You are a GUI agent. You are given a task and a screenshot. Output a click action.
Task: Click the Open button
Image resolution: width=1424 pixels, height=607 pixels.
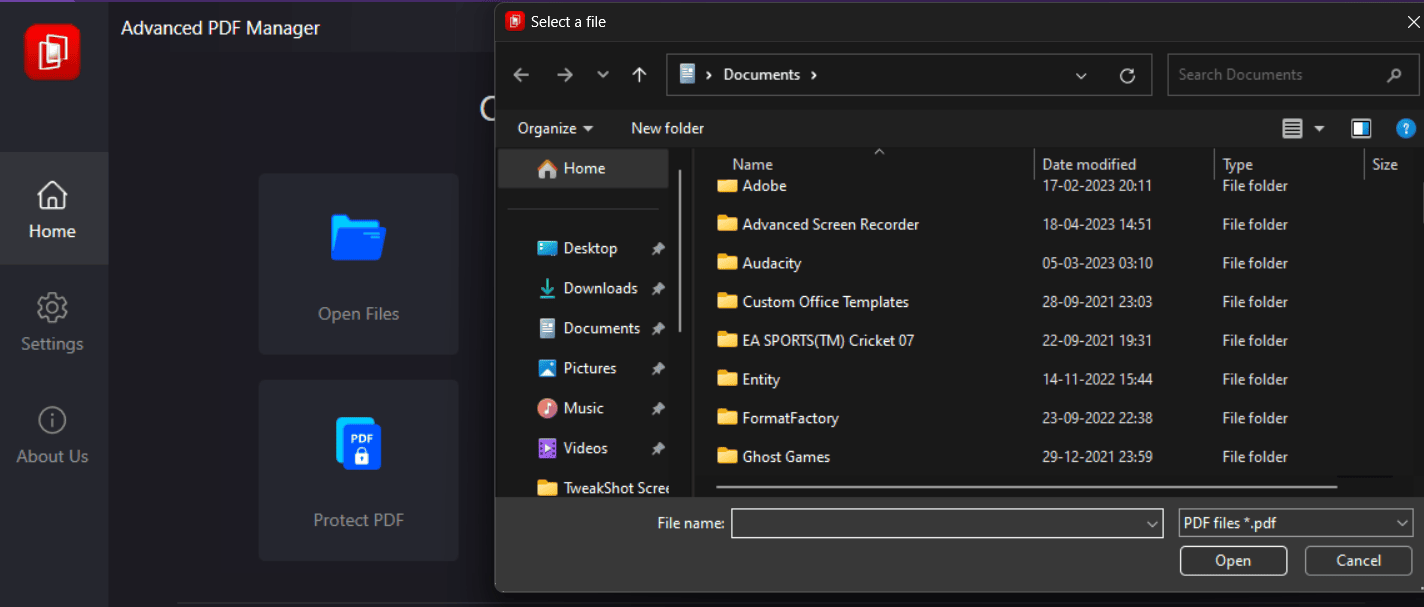(x=1233, y=560)
